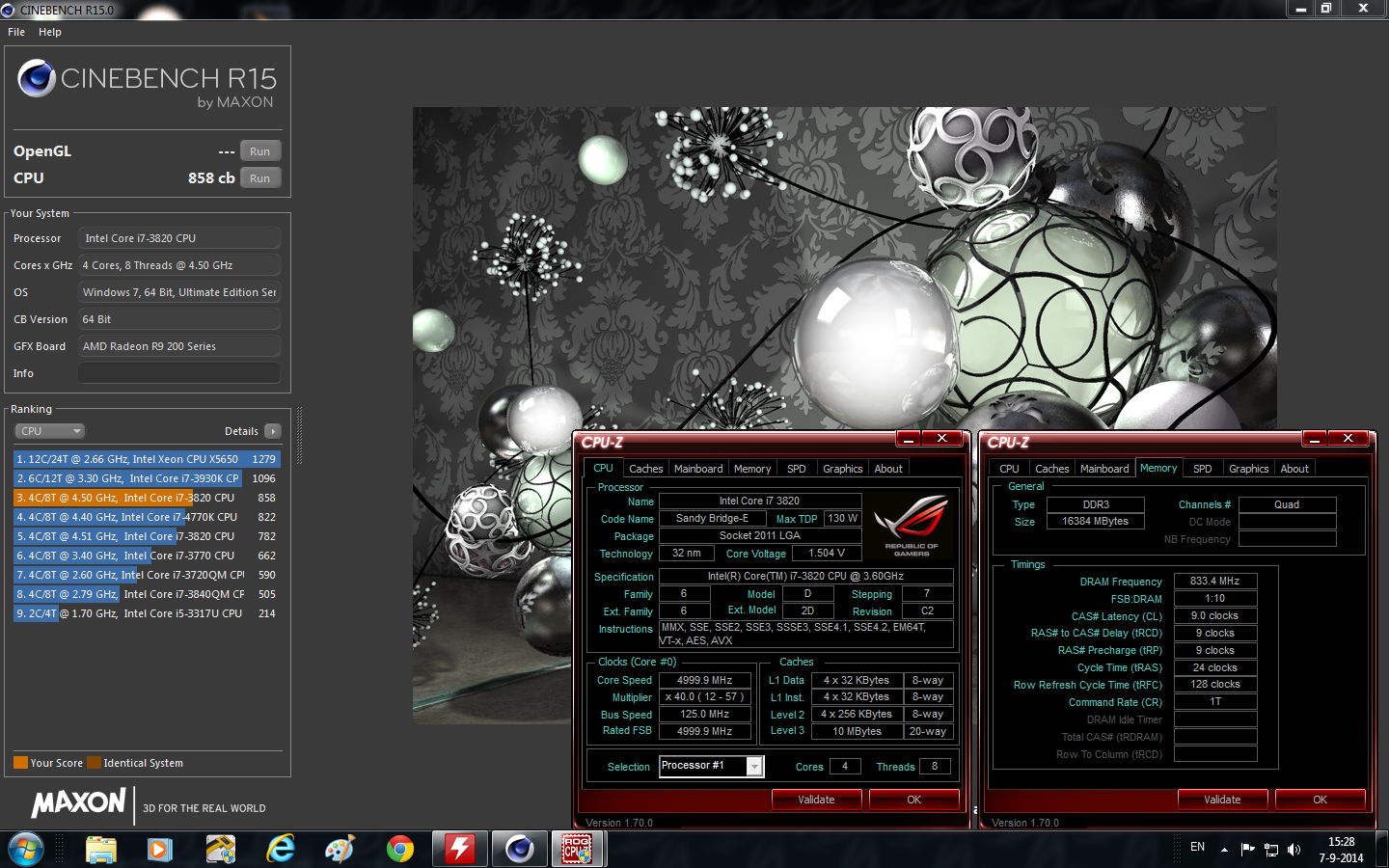Image resolution: width=1389 pixels, height=868 pixels.
Task: Open Action Center flag icon
Action: click(1247, 850)
